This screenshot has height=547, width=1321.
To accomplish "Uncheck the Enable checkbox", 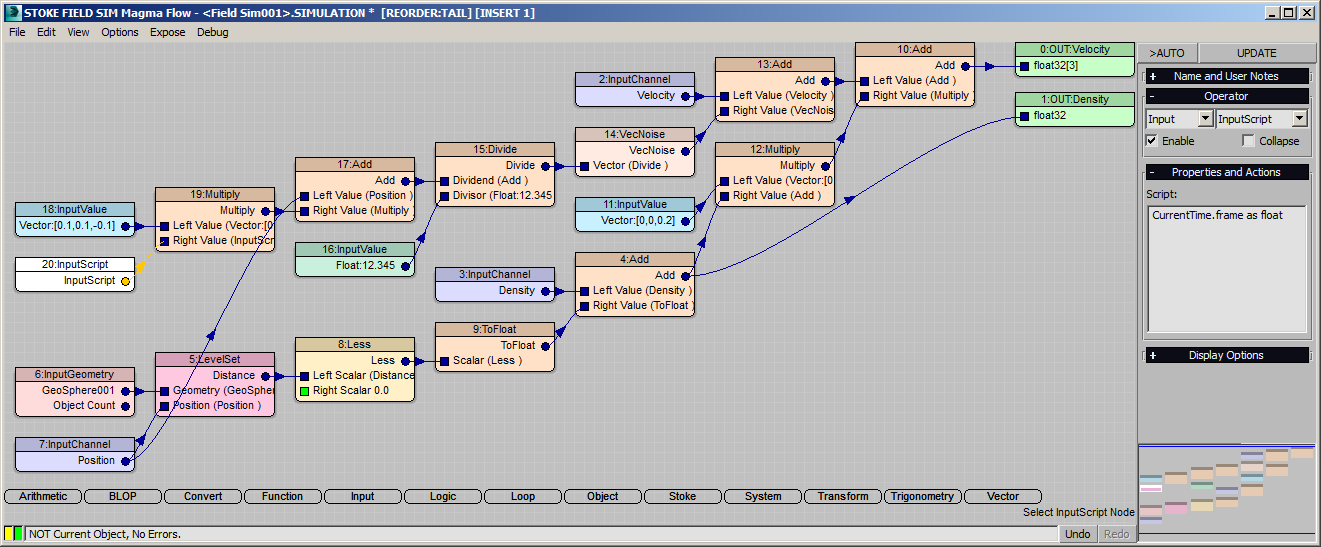I will [x=1152, y=141].
